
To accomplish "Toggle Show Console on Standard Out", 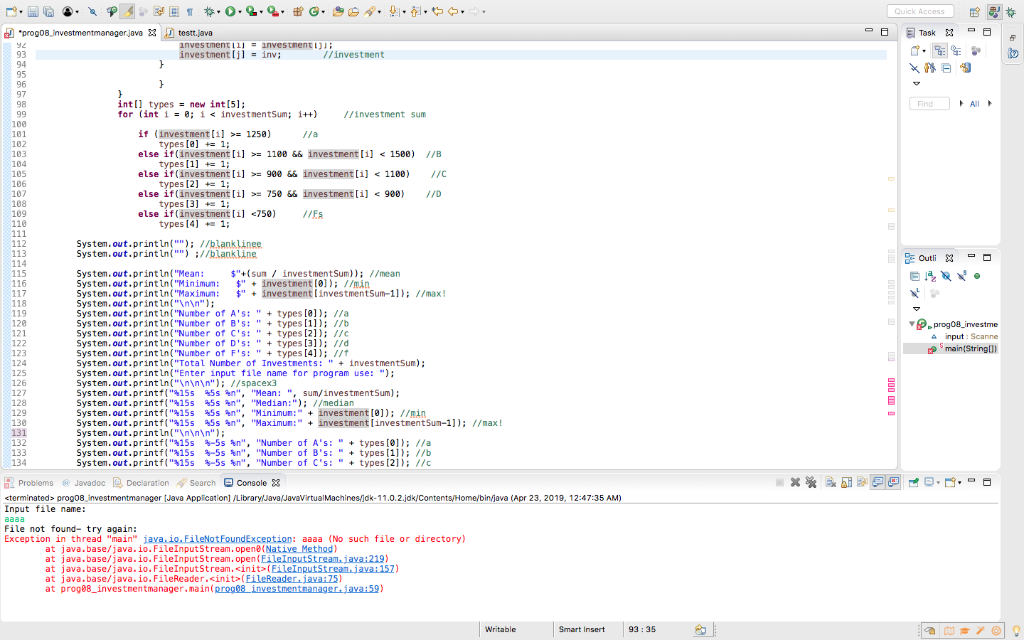I will click(x=878, y=483).
